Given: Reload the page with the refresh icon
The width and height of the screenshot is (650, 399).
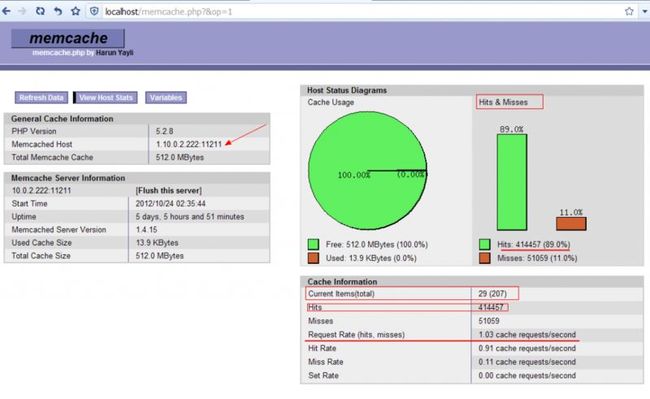Looking at the screenshot, I should coord(40,11).
